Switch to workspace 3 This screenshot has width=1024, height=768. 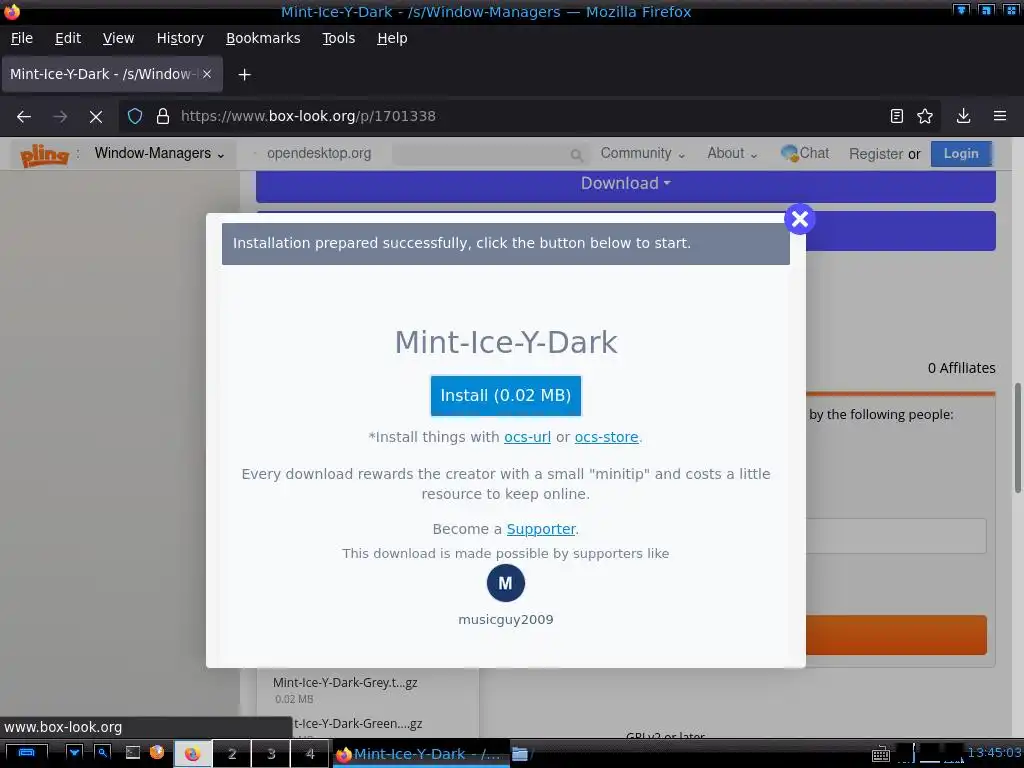[271, 754]
